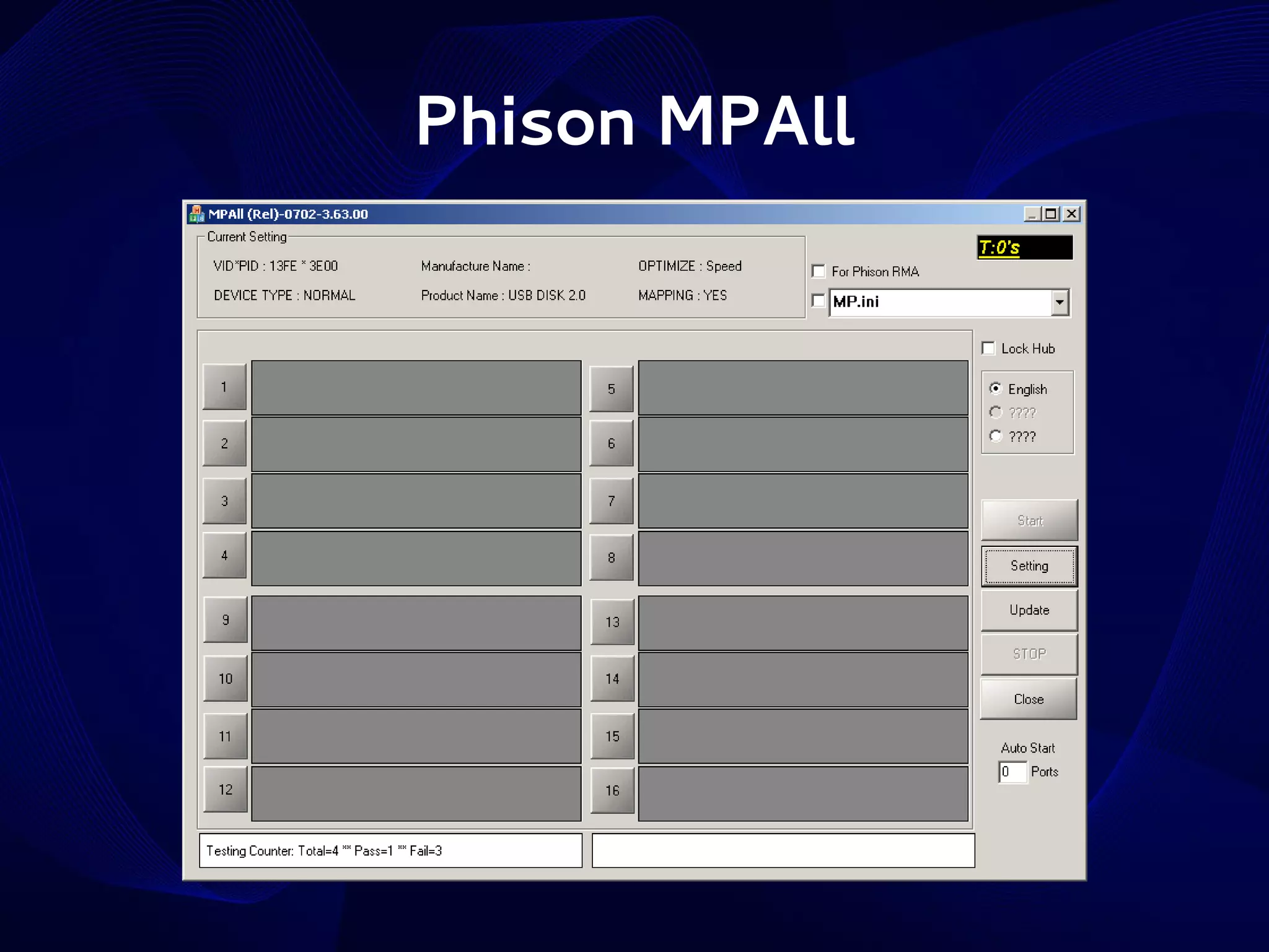This screenshot has height=952, width=1269.
Task: Click the MAPPING : YES text
Action: point(682,295)
